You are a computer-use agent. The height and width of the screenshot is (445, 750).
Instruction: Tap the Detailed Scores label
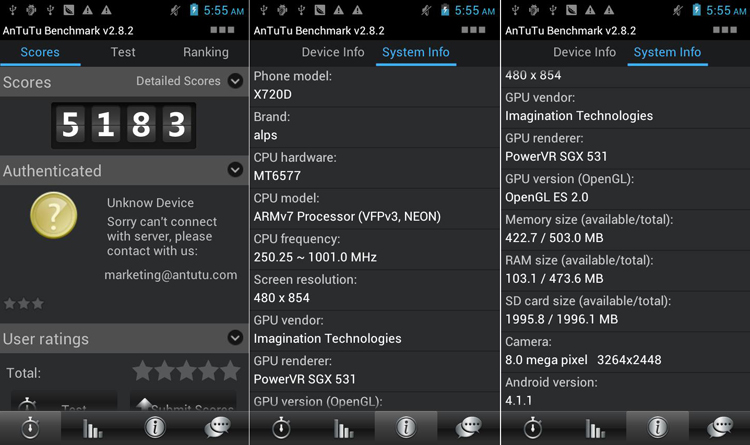pos(178,81)
